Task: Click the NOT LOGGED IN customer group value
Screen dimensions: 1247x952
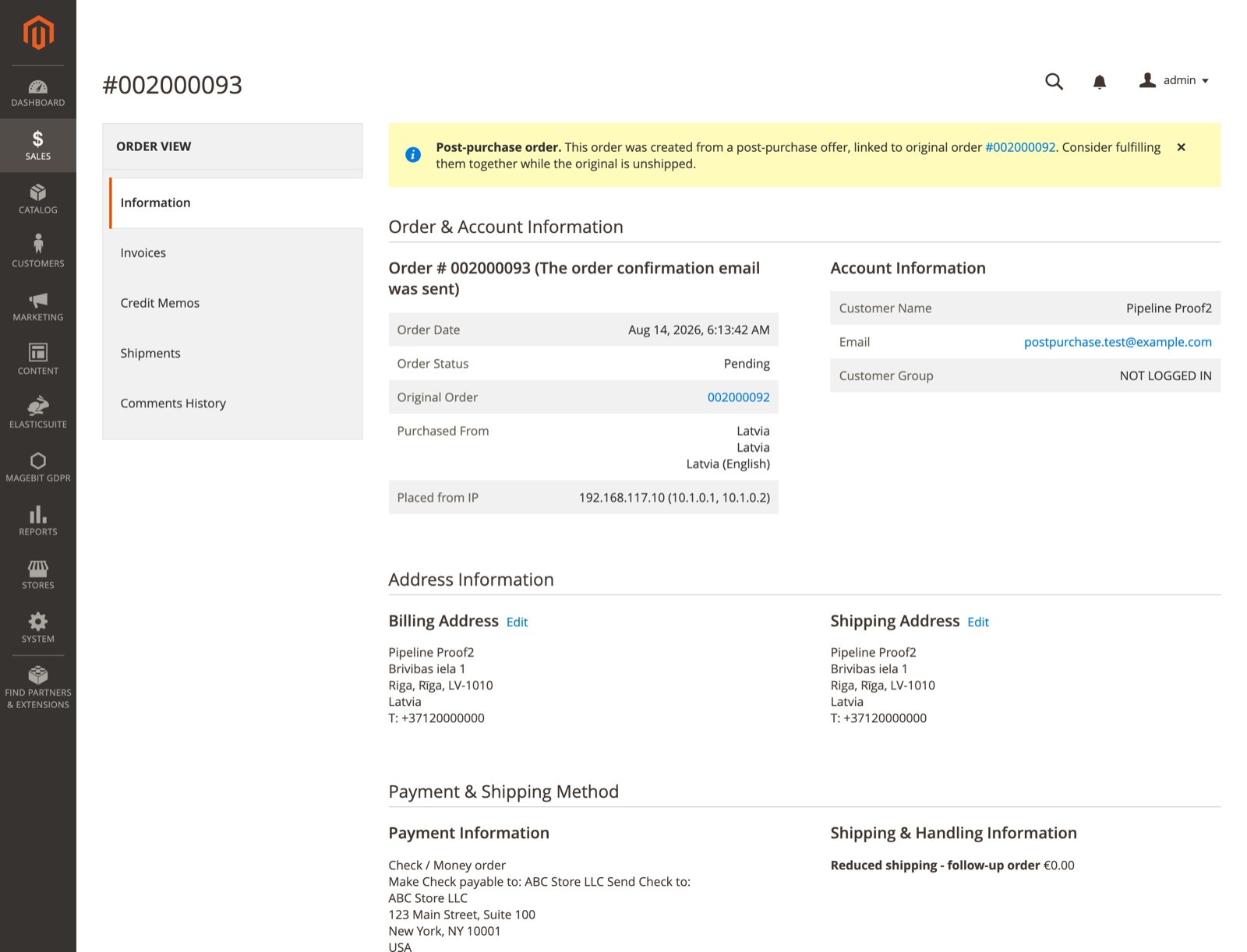Action: coord(1165,376)
